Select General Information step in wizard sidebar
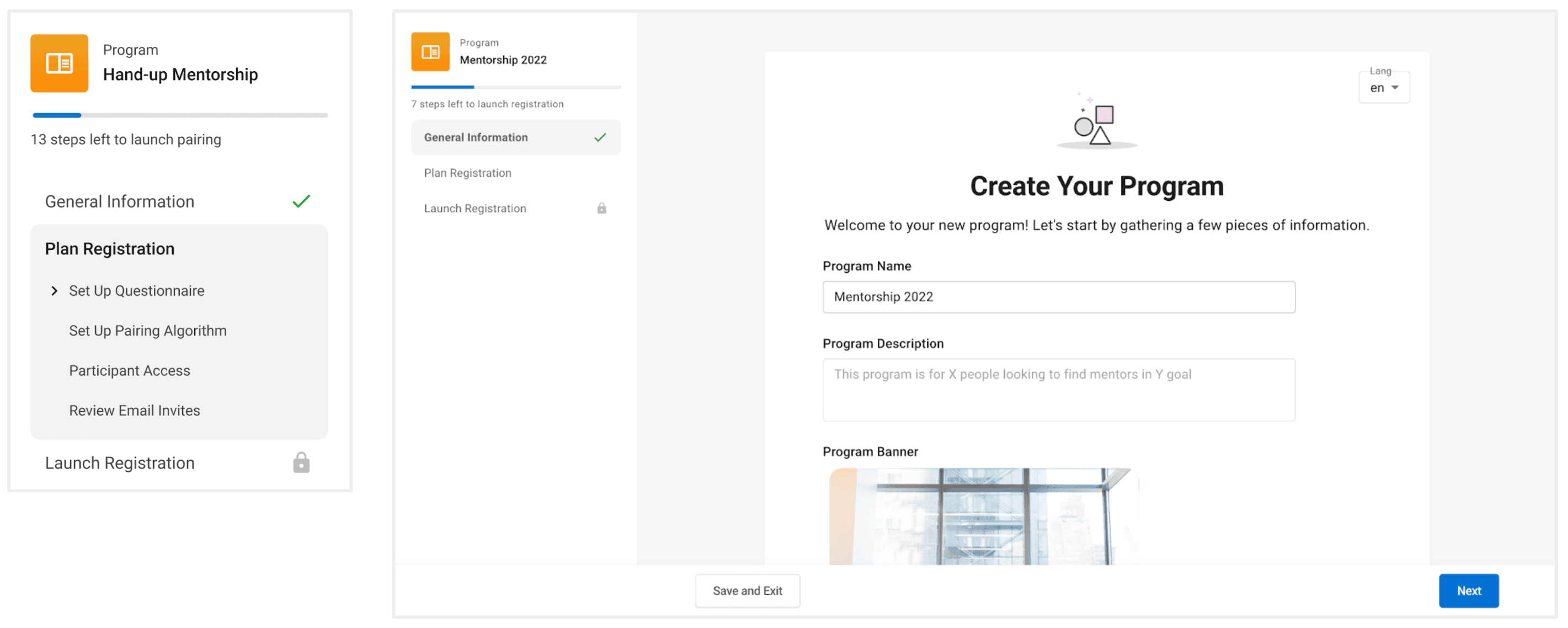The image size is (1568, 628). [476, 137]
